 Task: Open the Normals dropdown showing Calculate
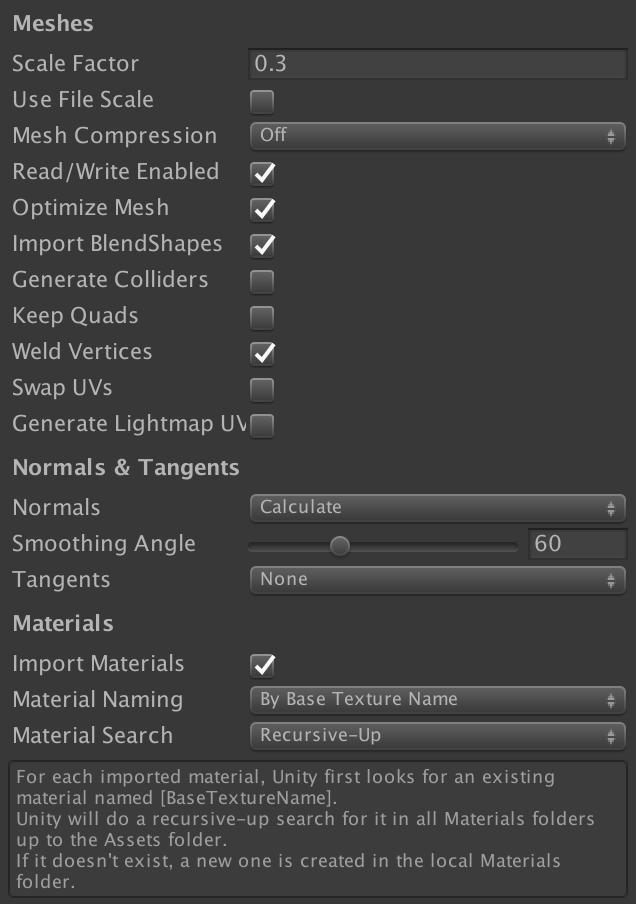pyautogui.click(x=437, y=507)
